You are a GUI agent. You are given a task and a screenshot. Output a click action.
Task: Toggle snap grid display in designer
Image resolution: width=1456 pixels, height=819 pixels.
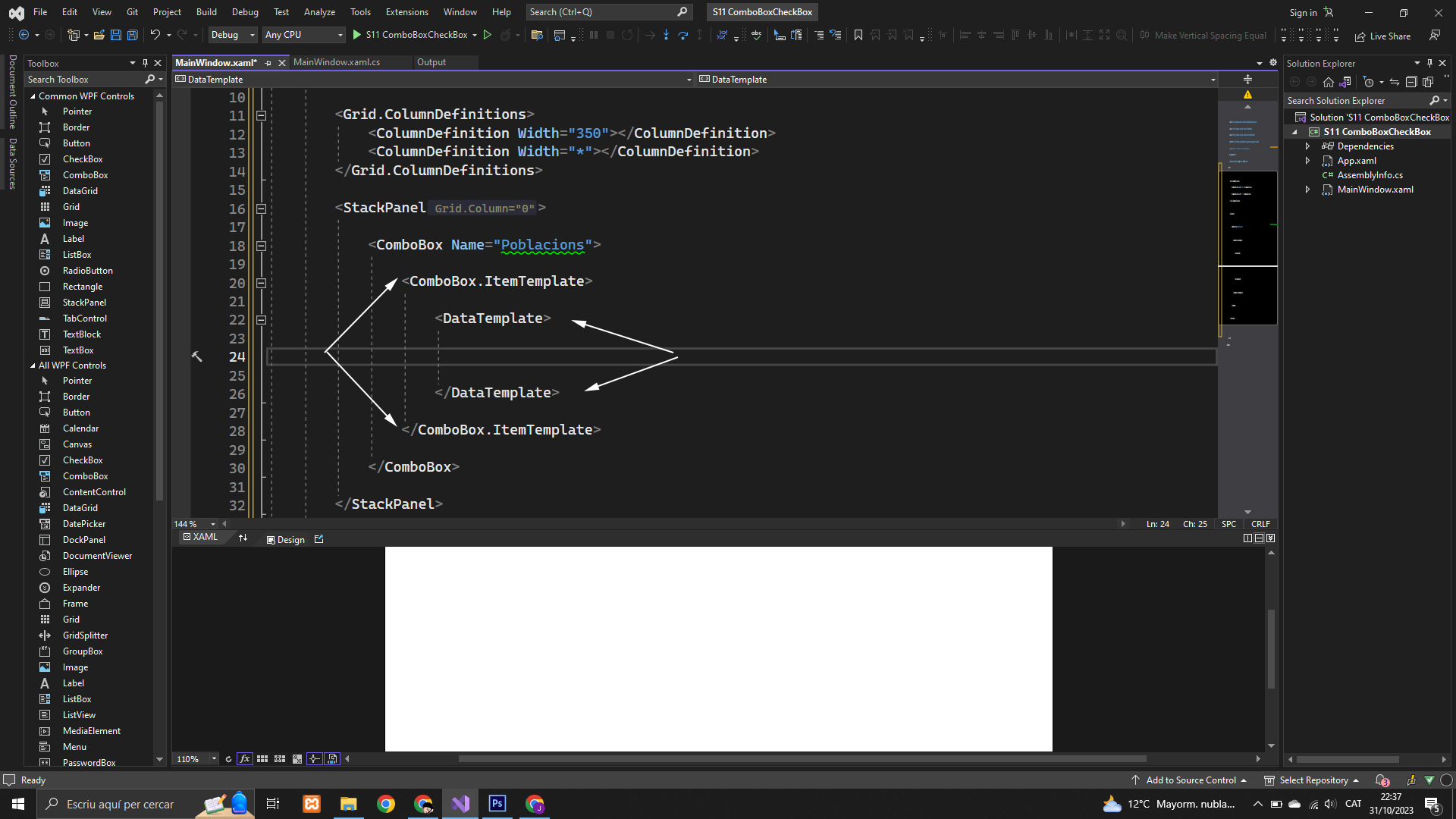[x=262, y=759]
